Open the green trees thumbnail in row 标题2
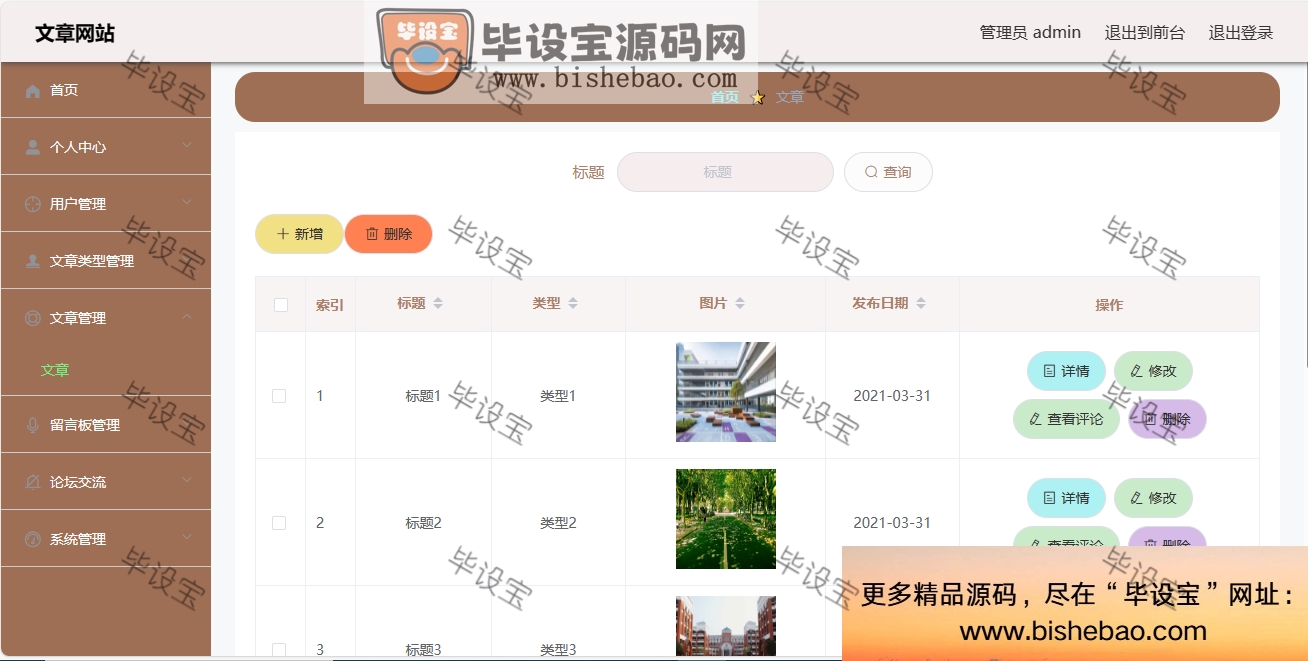The width and height of the screenshot is (1308, 661). pyautogui.click(x=726, y=519)
